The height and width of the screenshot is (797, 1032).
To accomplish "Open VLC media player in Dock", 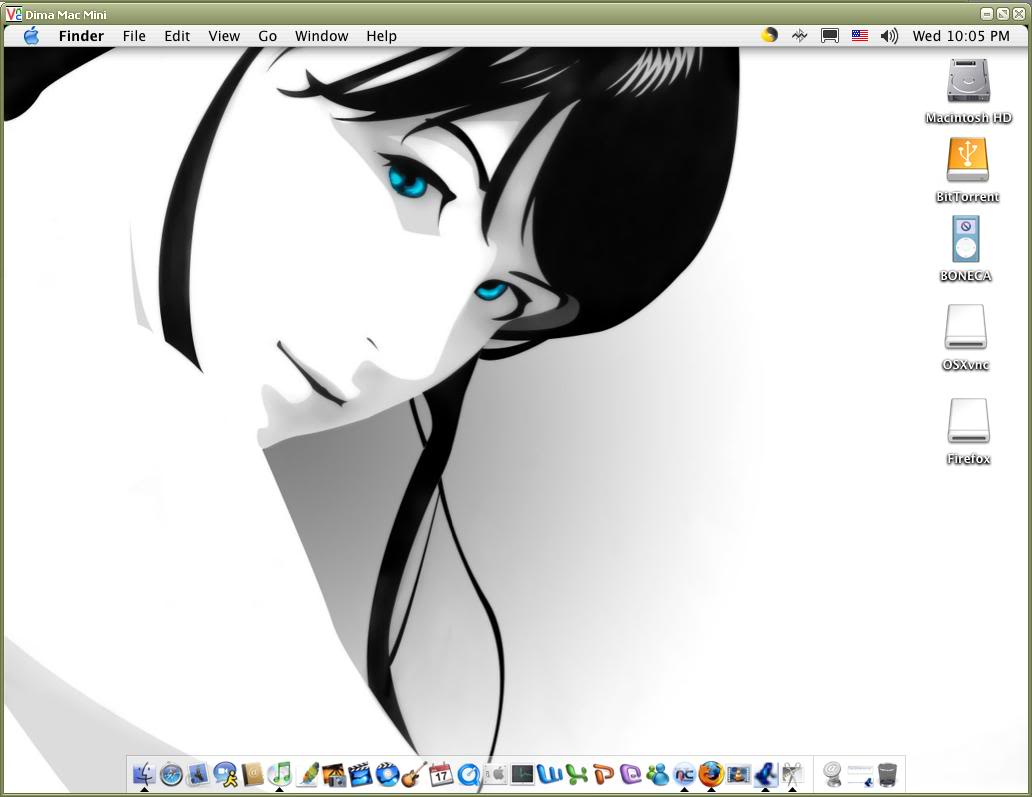I will pos(738,774).
